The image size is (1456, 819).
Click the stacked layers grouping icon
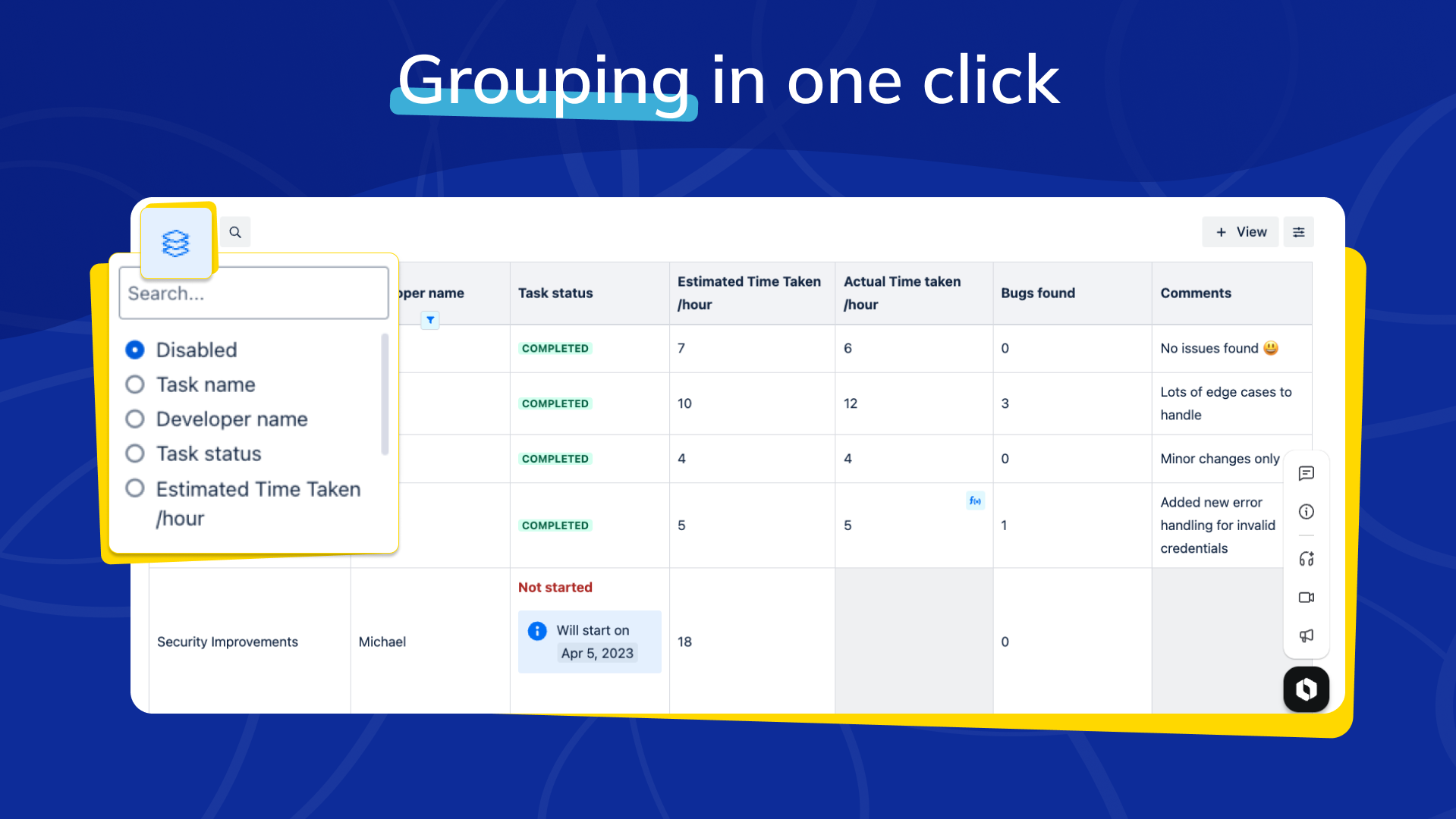click(175, 243)
